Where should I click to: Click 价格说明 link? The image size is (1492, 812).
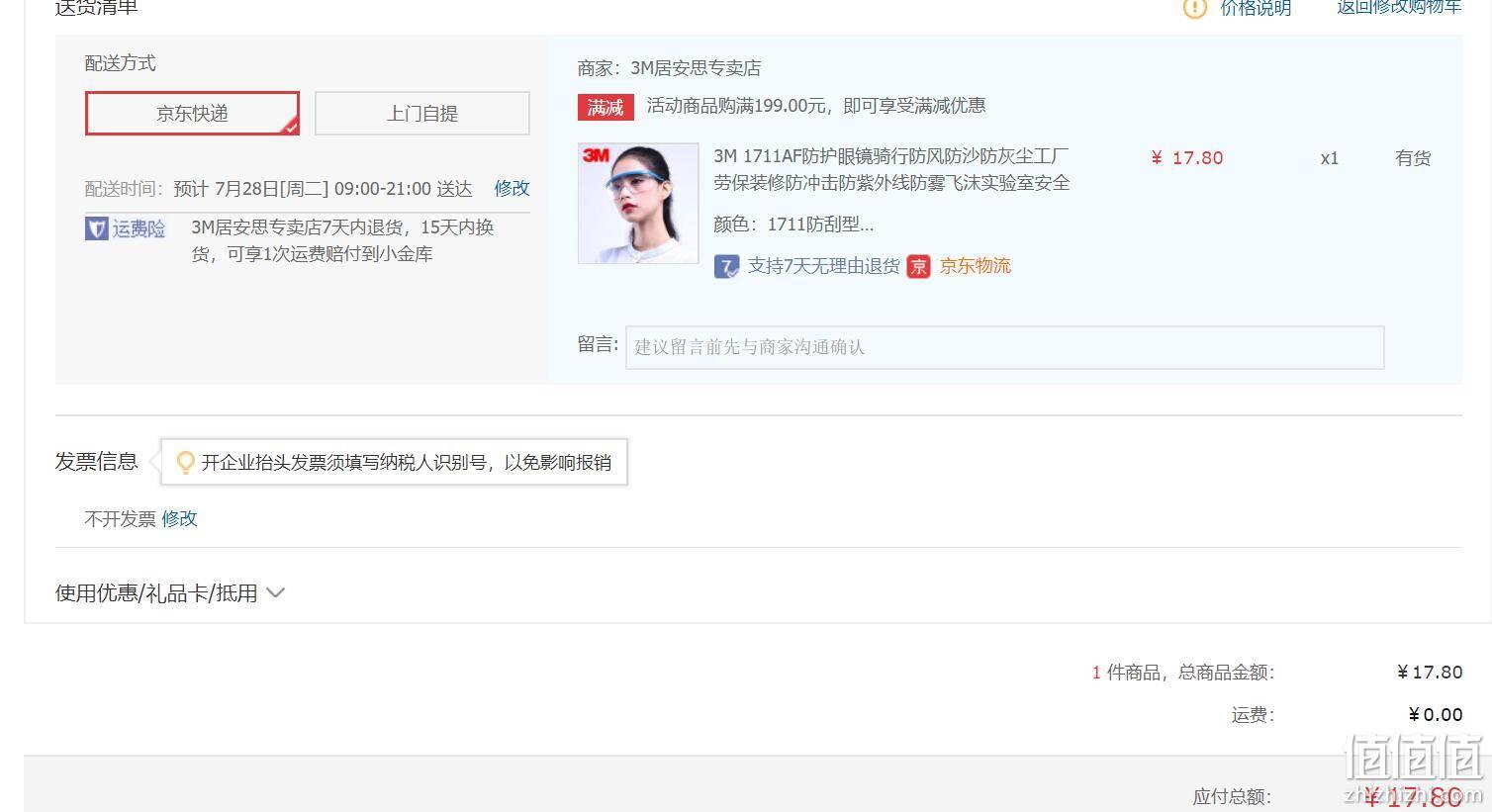pos(1256,8)
